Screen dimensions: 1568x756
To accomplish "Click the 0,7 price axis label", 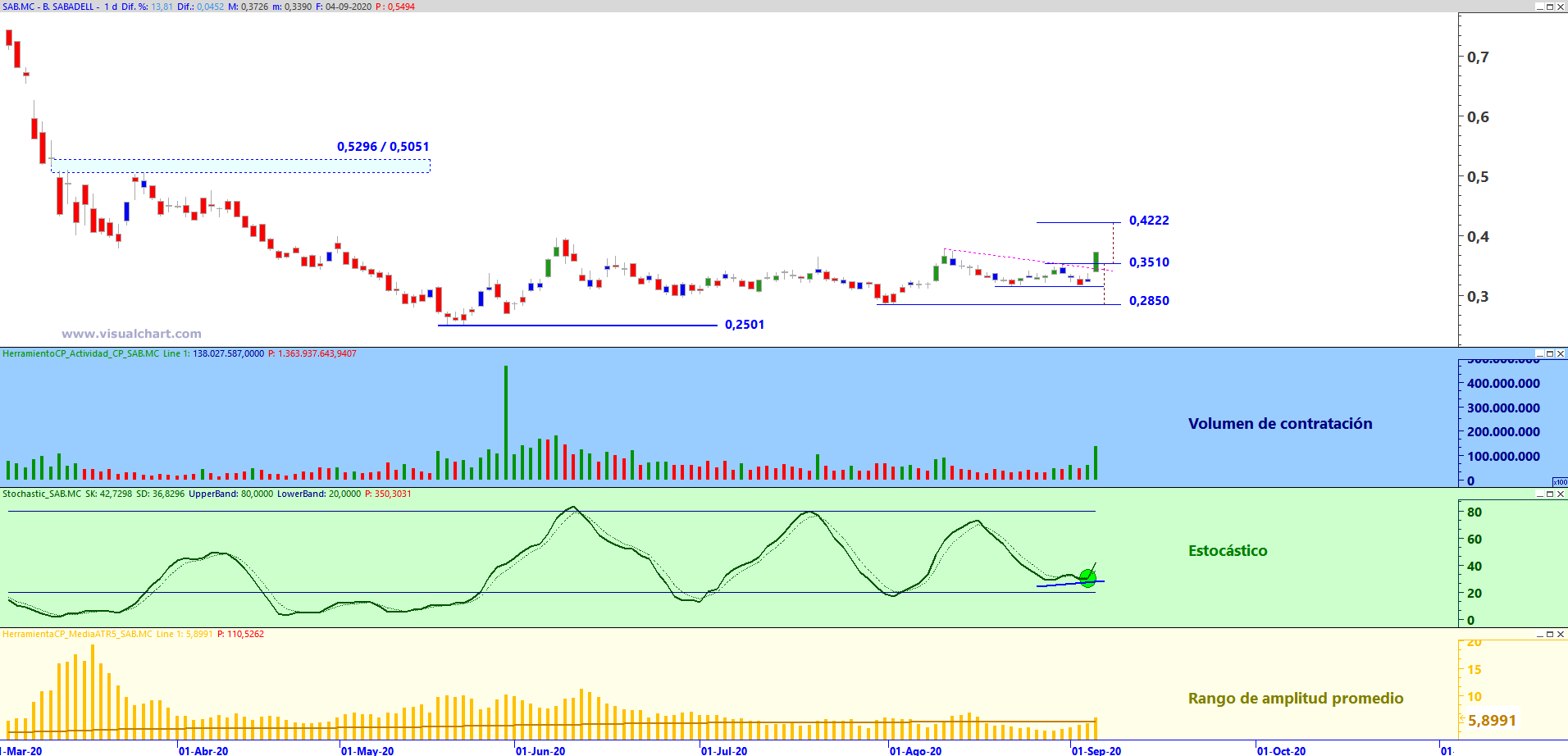I will coord(1478,57).
